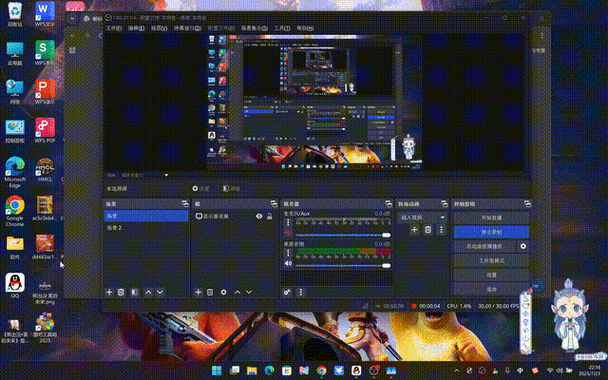The image size is (608, 380).
Task: Adjust the desktop audio volume slider
Action: pyautogui.click(x=343, y=265)
